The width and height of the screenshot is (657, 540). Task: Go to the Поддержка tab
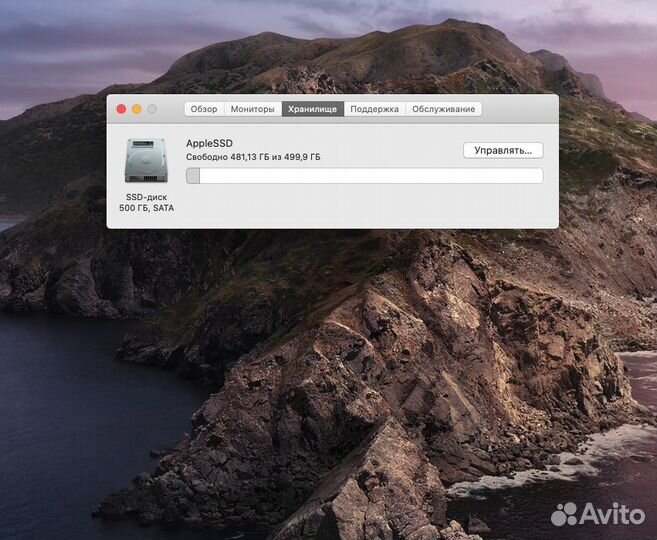(x=375, y=109)
